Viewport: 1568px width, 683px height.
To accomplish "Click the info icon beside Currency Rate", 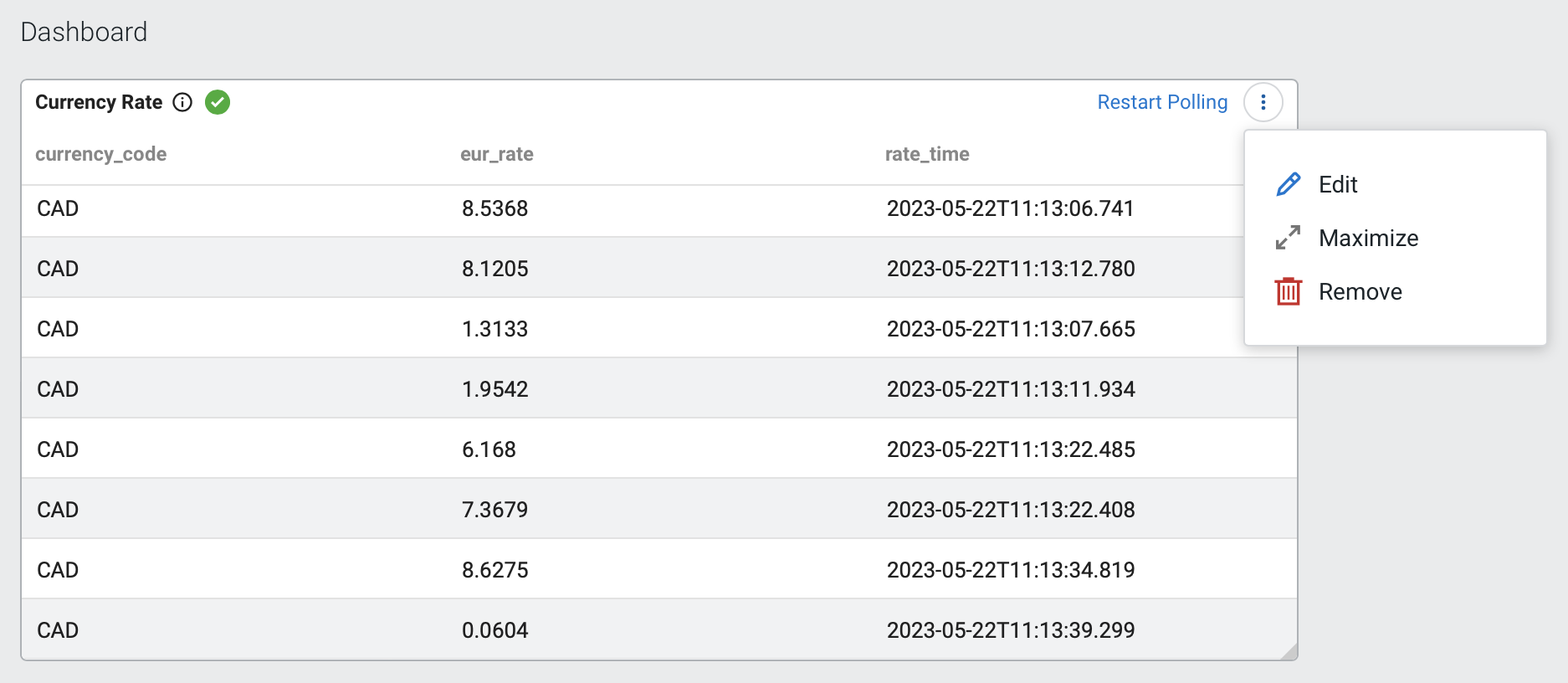I will [182, 102].
